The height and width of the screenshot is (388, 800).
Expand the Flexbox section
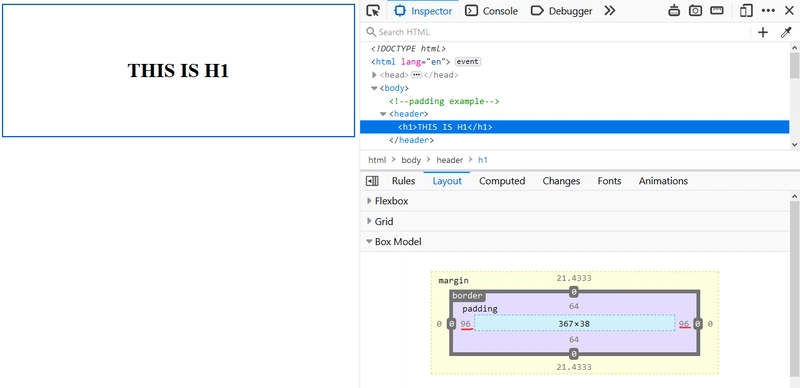(x=574, y=201)
